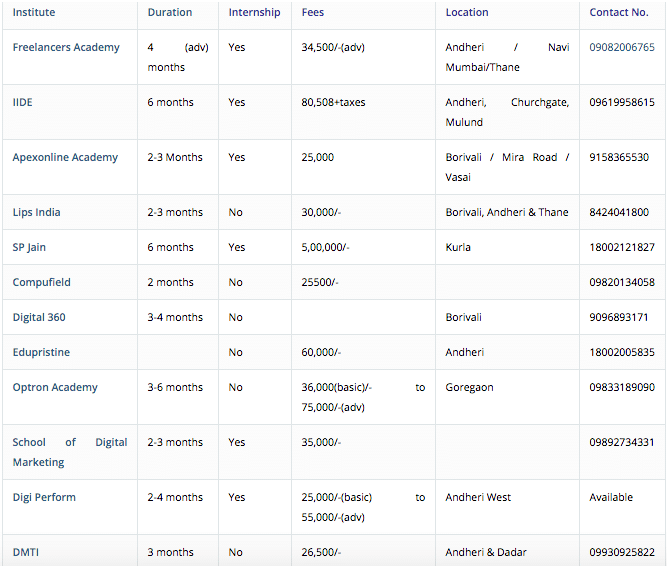Select 3-6 months duration for Optron Academy
The image size is (667, 566).
tap(175, 387)
